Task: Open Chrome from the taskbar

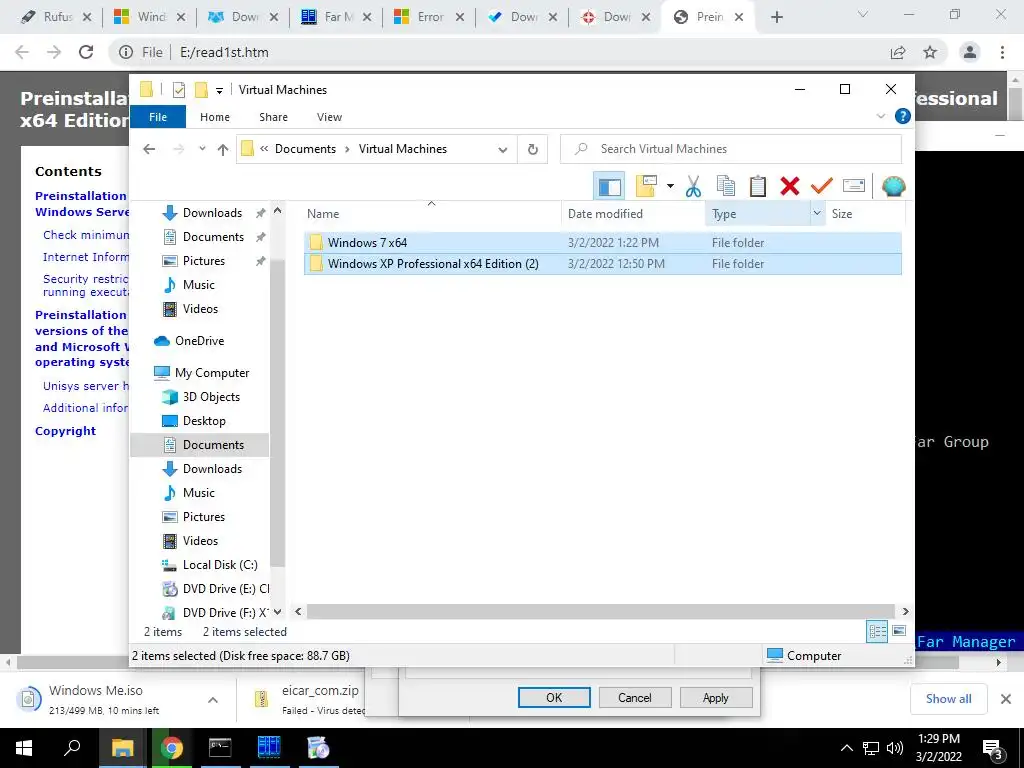Action: point(172,748)
